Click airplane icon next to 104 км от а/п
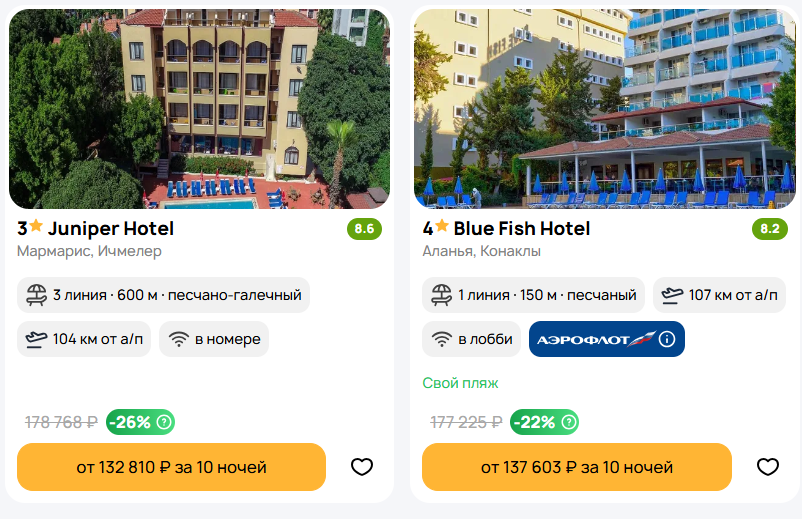 tap(36, 339)
